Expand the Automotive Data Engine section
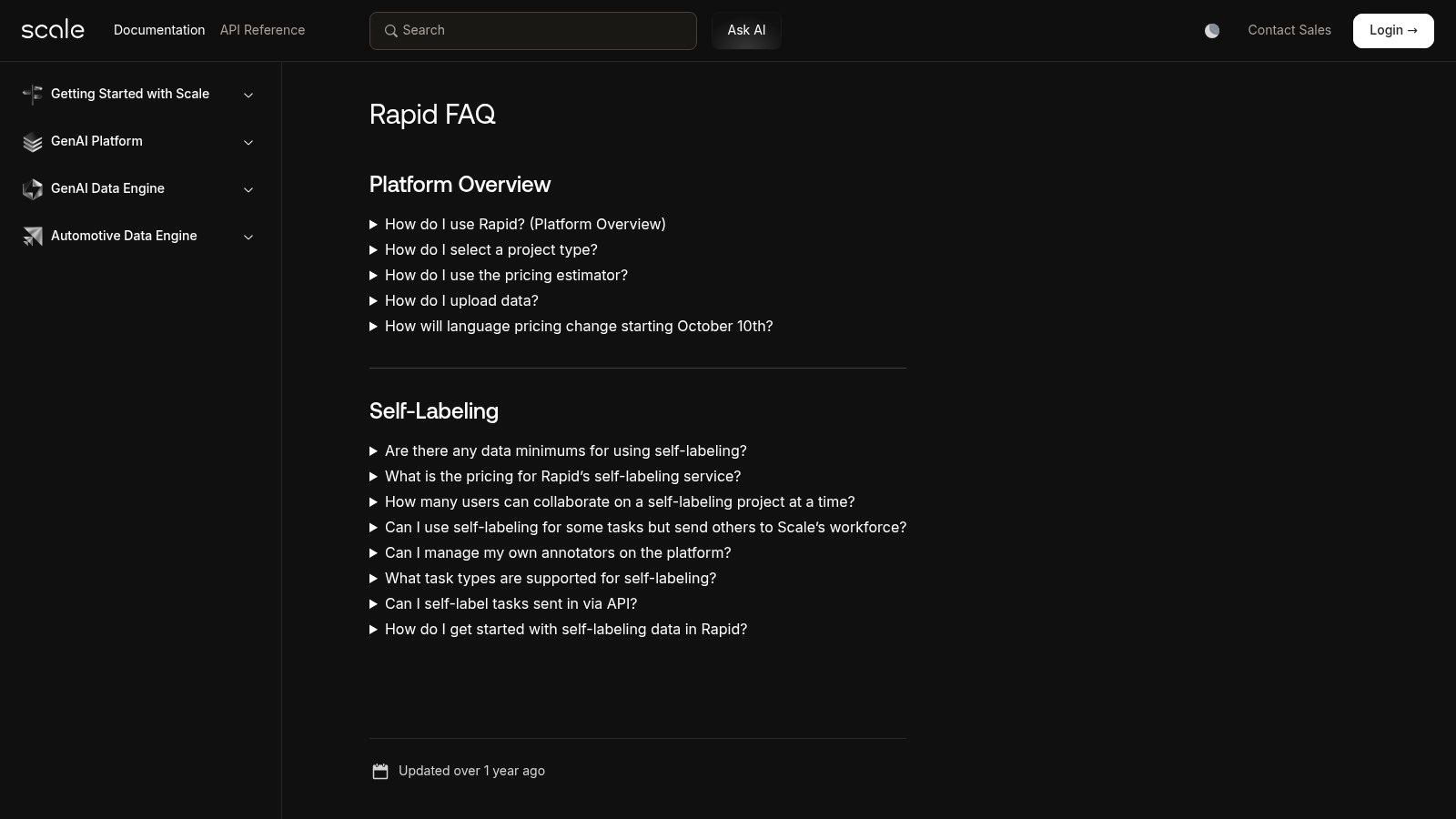The height and width of the screenshot is (819, 1456). click(x=248, y=237)
